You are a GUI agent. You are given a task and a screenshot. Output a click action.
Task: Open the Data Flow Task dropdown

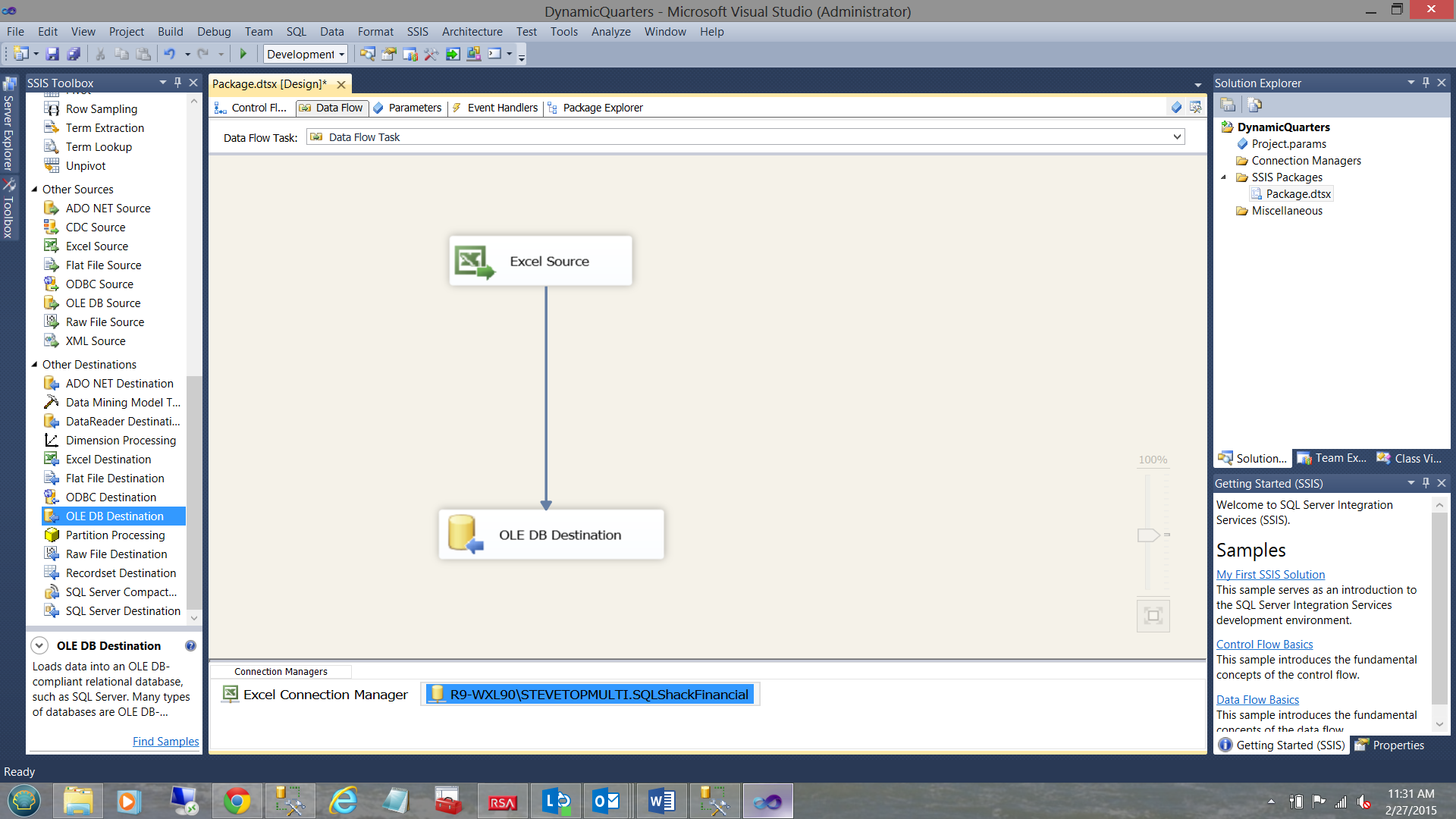(x=1177, y=137)
